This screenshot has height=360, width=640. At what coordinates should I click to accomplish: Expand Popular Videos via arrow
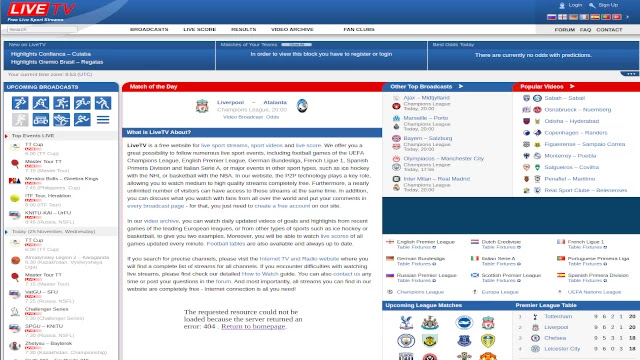[572, 87]
